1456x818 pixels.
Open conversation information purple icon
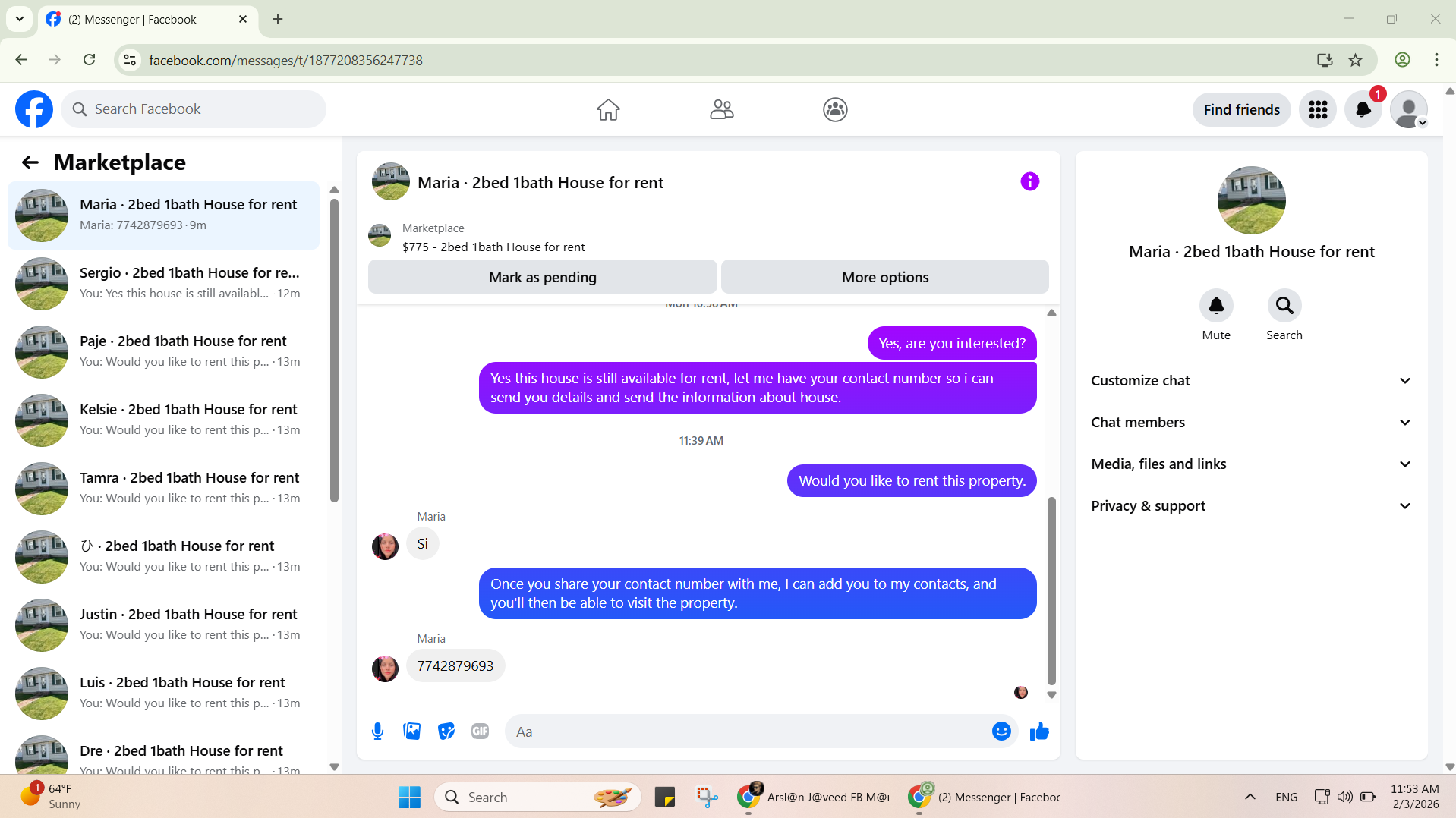pos(1029,181)
